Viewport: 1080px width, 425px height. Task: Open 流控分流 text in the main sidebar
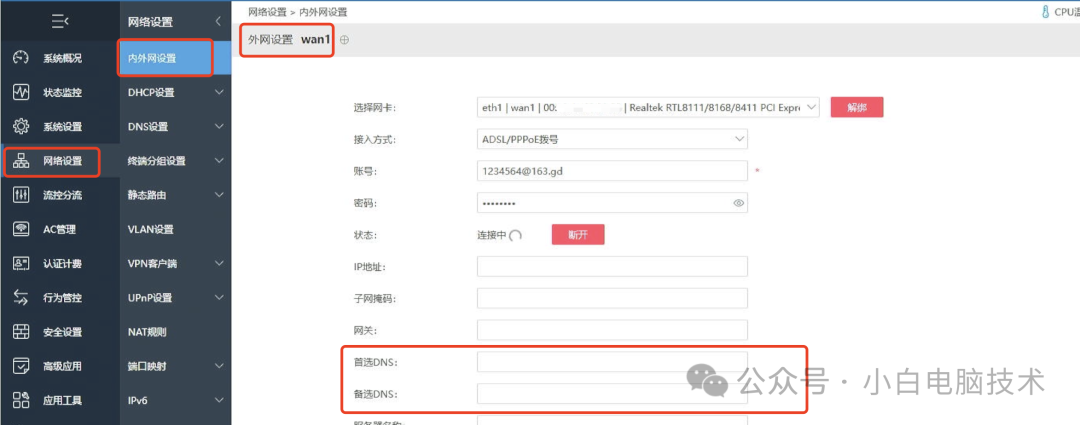tap(62, 195)
